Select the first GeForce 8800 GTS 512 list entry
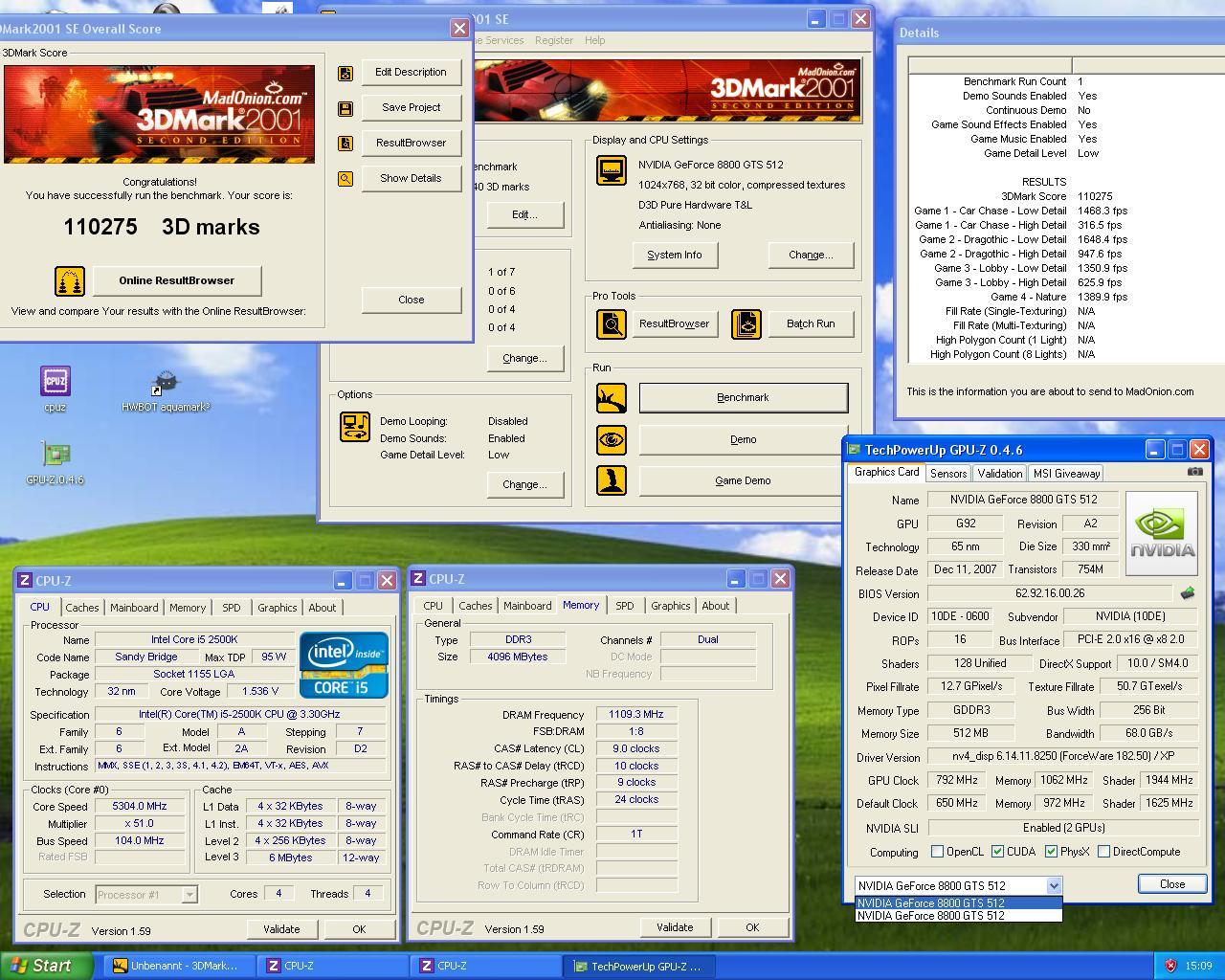 958,902
